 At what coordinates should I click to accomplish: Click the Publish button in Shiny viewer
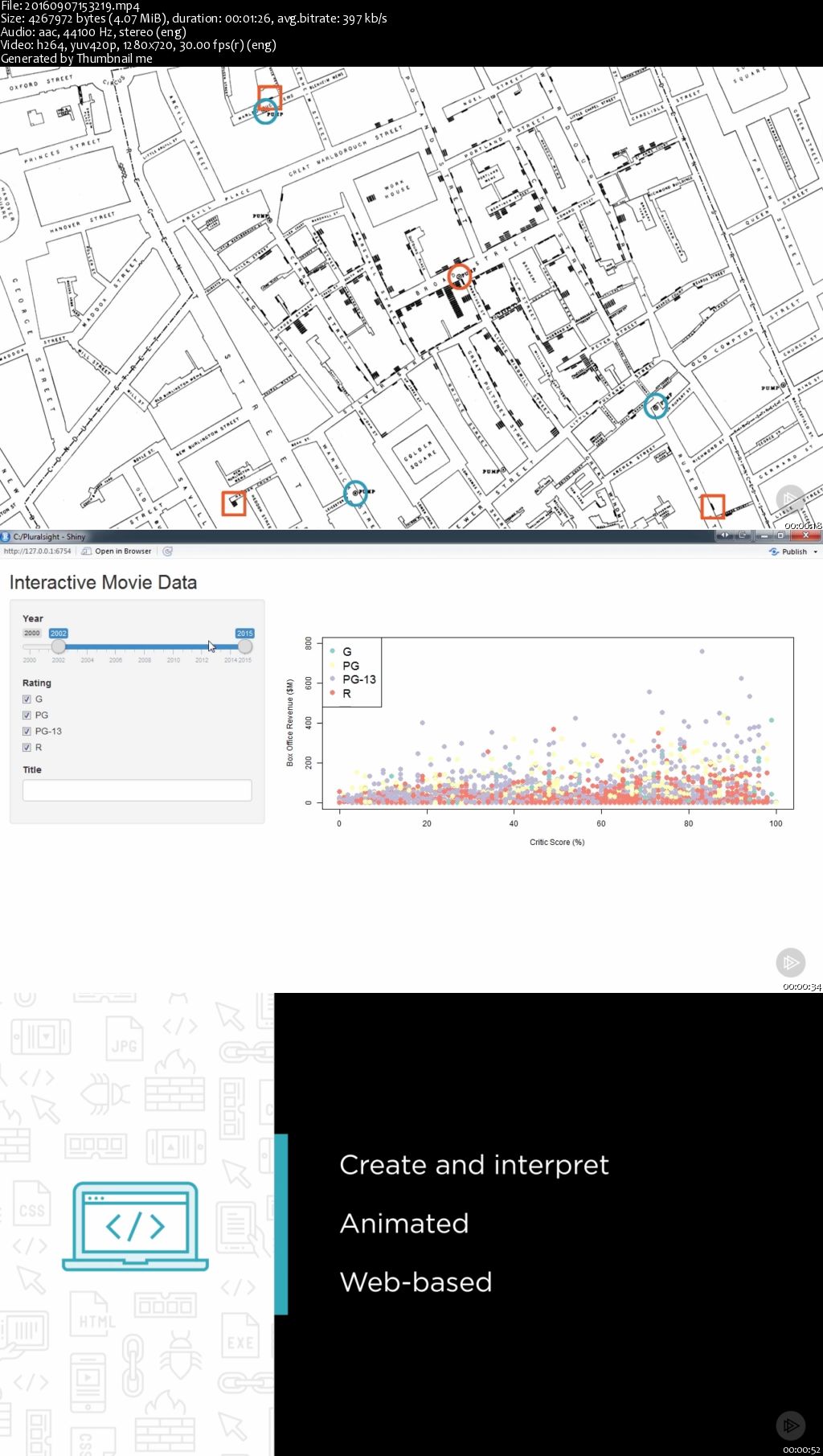coord(788,552)
